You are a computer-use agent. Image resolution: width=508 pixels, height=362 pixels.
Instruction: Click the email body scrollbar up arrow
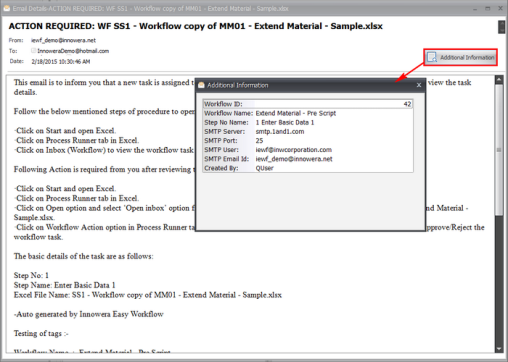pos(499,80)
